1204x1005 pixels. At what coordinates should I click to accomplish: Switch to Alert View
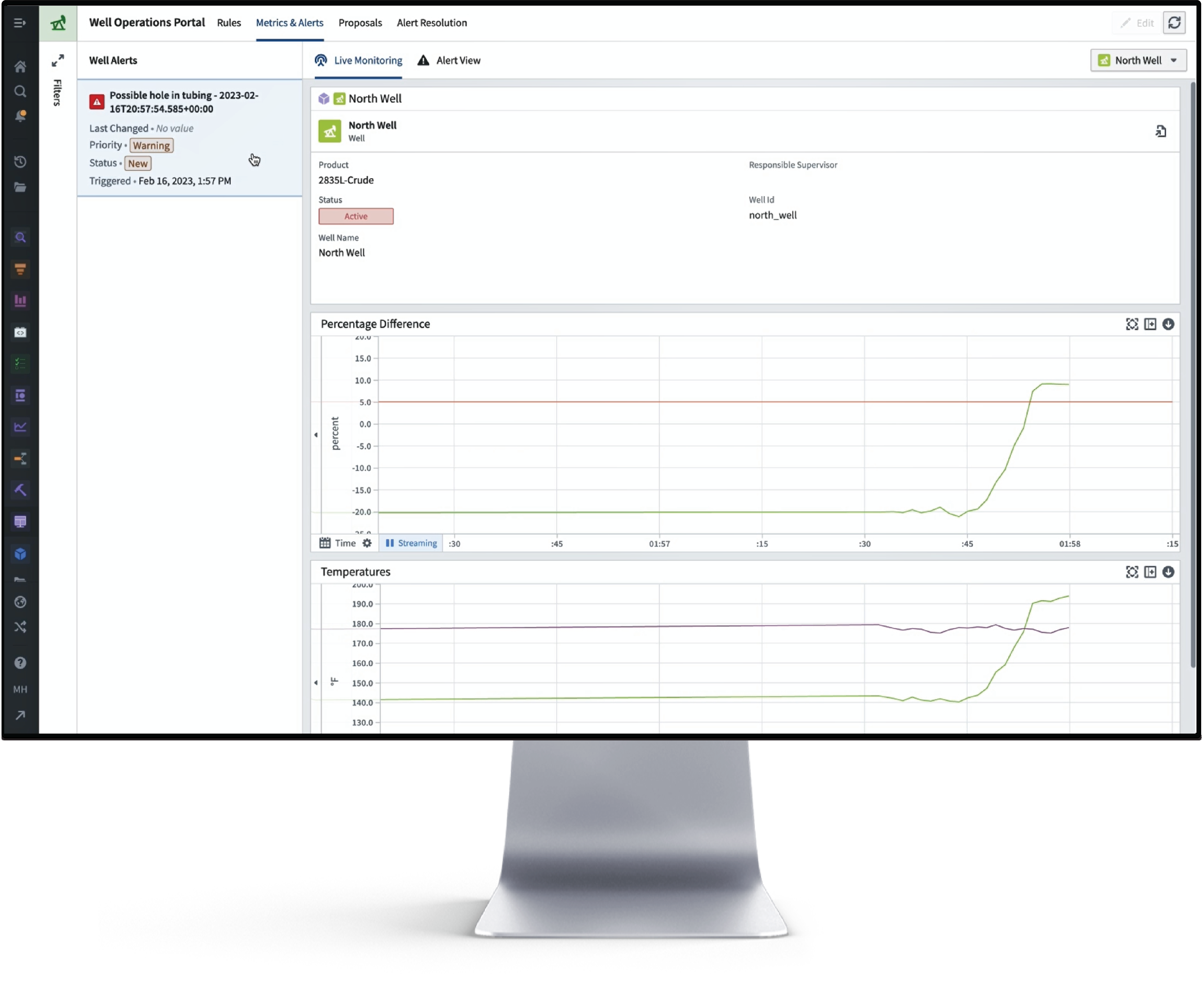pyautogui.click(x=449, y=60)
